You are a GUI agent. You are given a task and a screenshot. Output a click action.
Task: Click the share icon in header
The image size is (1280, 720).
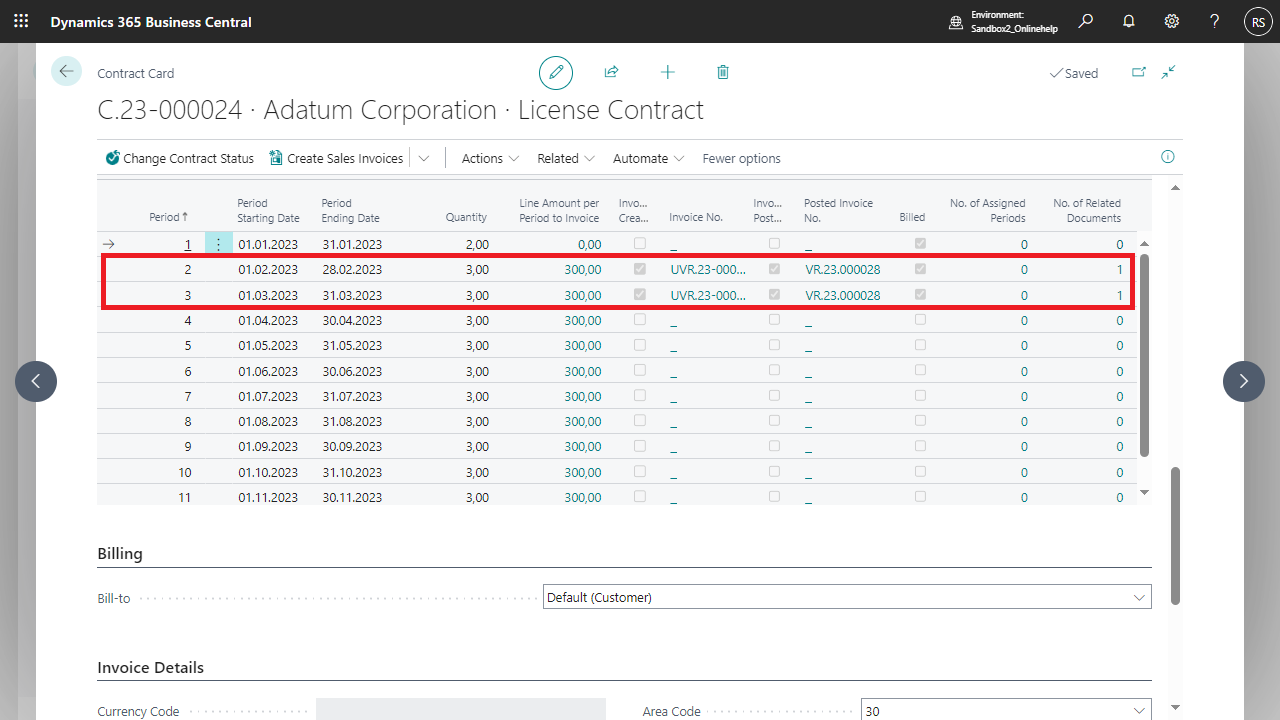pyautogui.click(x=611, y=72)
